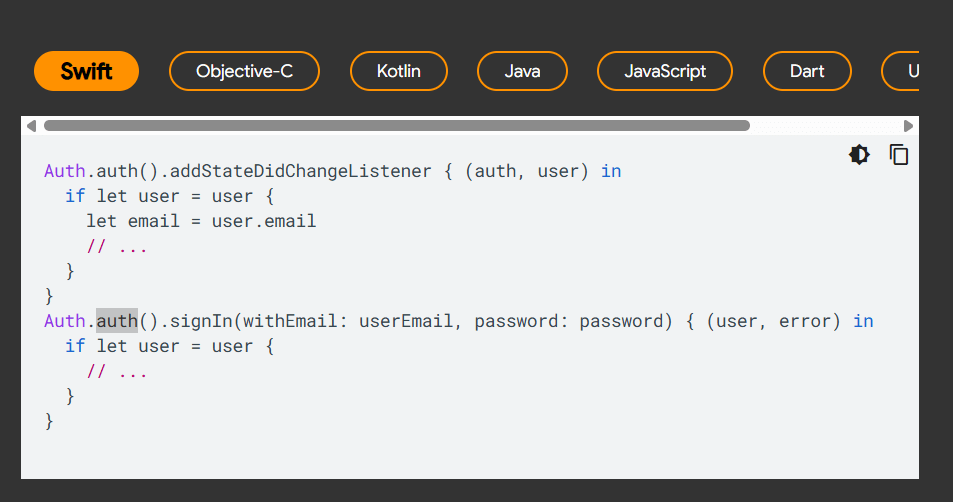This screenshot has width=953, height=502.
Task: Click the horizontal scrollbar thumb
Action: (397, 126)
